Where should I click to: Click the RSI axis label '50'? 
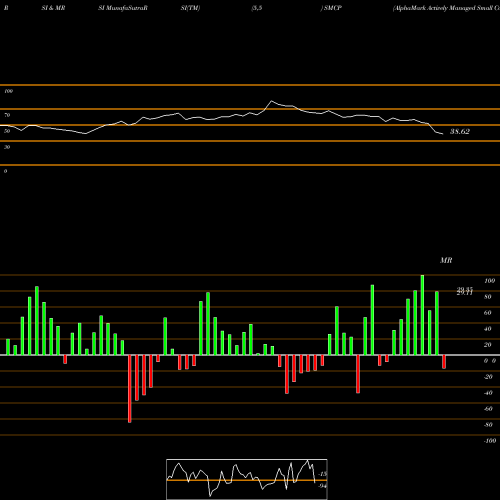pos(7,131)
